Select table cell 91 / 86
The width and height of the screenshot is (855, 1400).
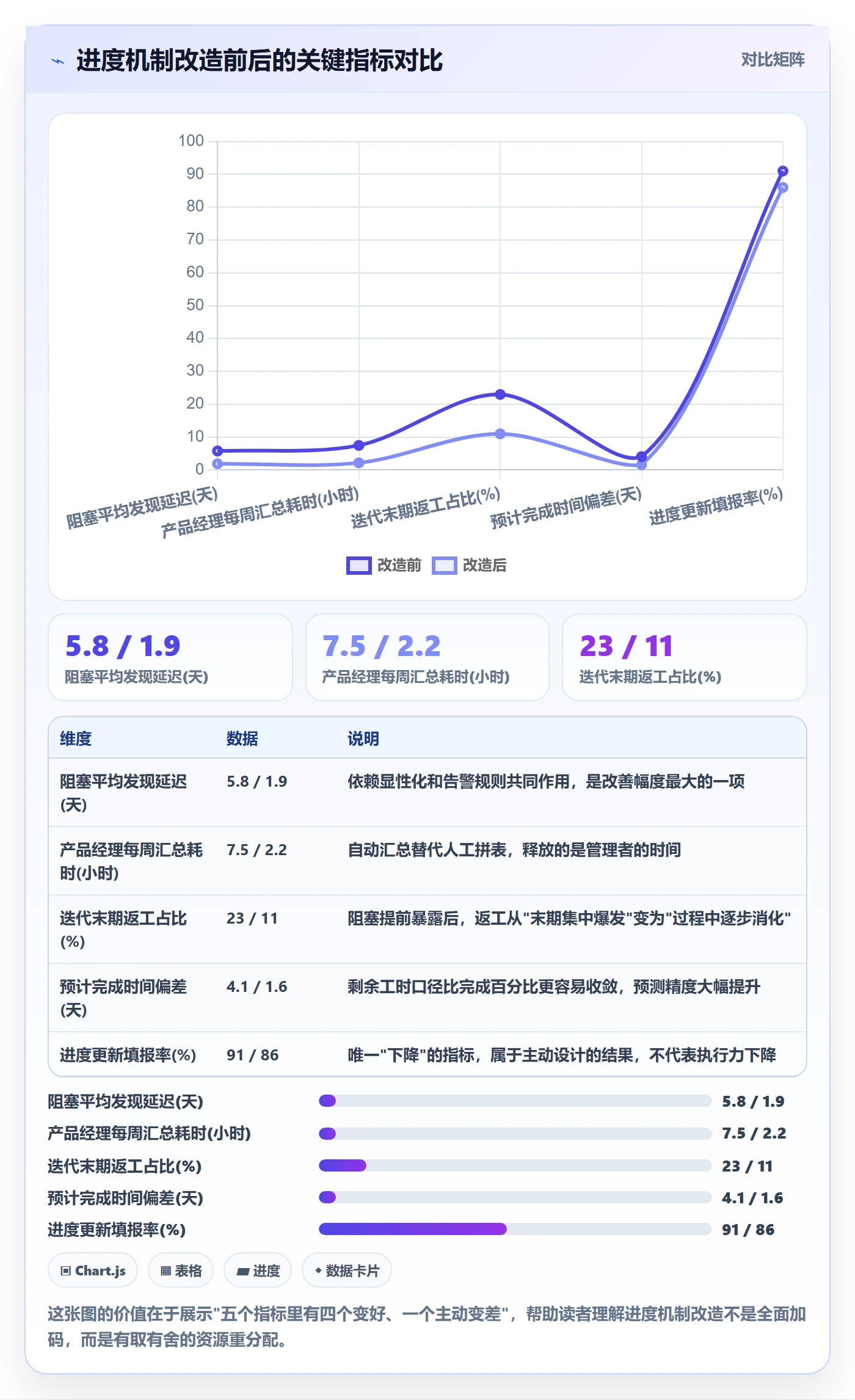[x=252, y=1055]
